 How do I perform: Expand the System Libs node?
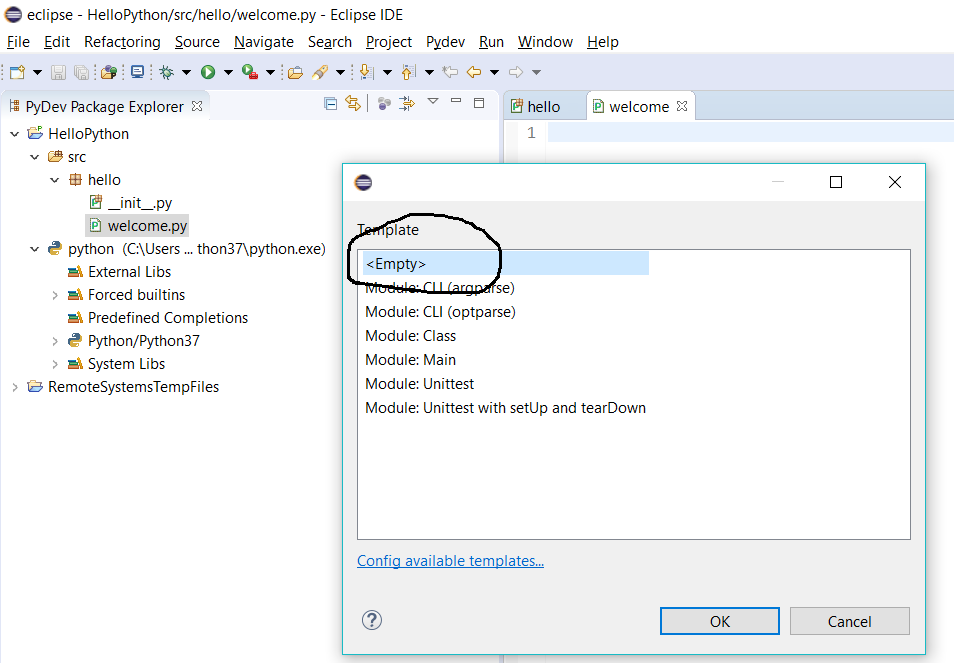click(x=55, y=364)
